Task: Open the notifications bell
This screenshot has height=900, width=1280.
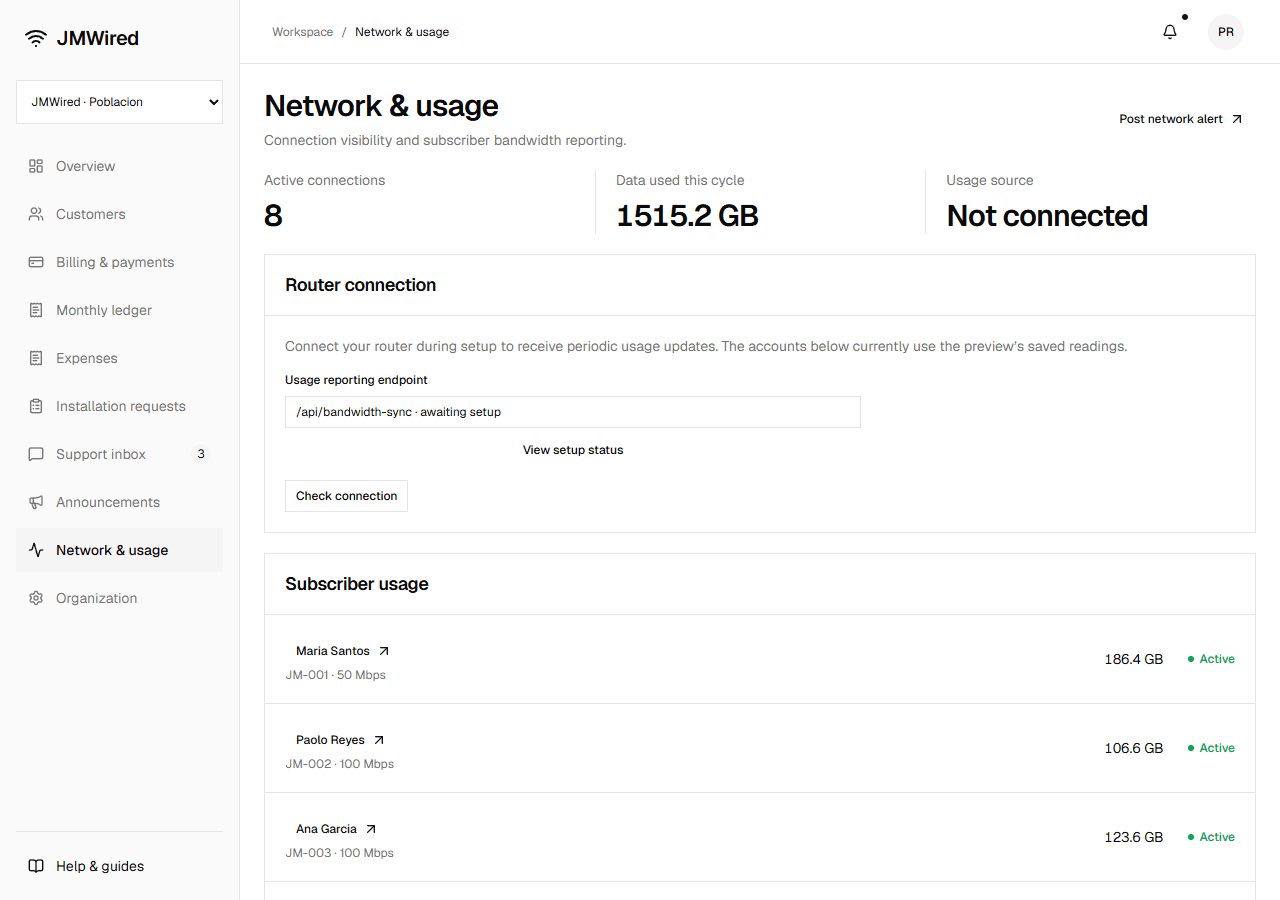Action: tap(1170, 32)
